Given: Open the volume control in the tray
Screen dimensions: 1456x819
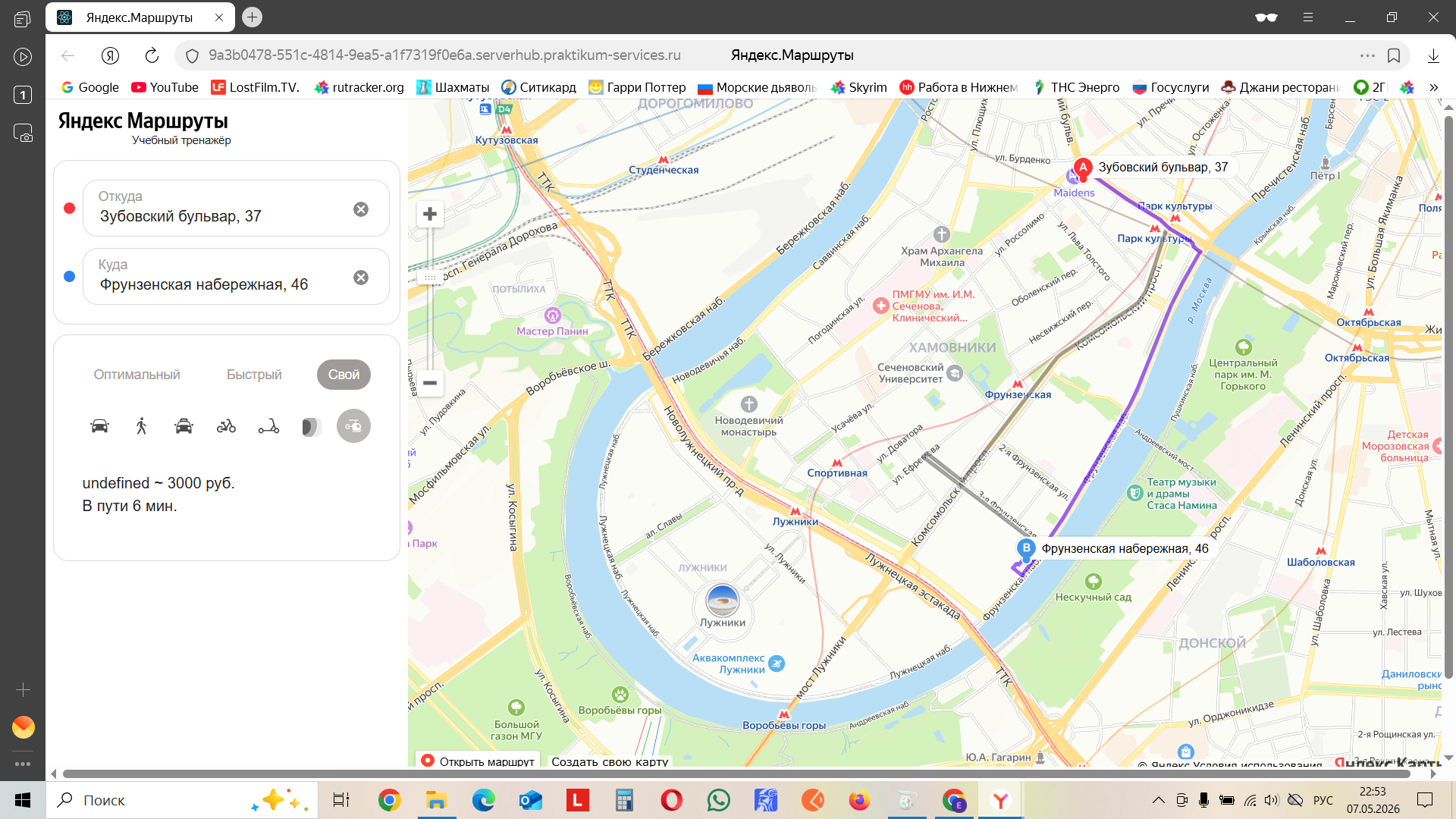Looking at the screenshot, I should tap(1272, 800).
